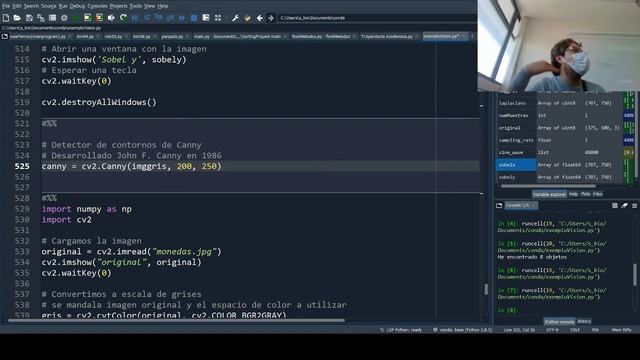Open the File menu
This screenshot has width=640, height=360.
(6, 6)
